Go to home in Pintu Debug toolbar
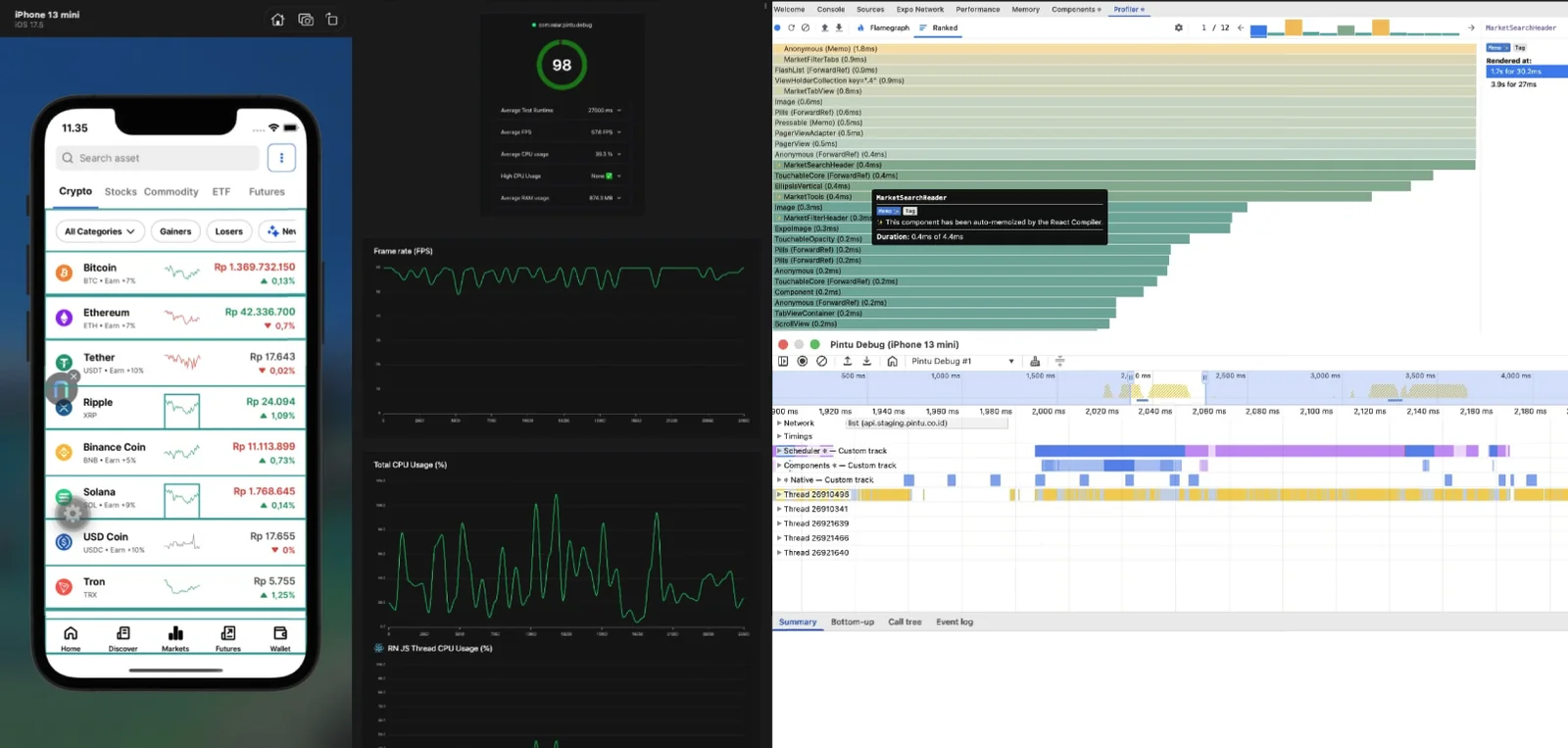The height and width of the screenshot is (748, 1568). (892, 361)
